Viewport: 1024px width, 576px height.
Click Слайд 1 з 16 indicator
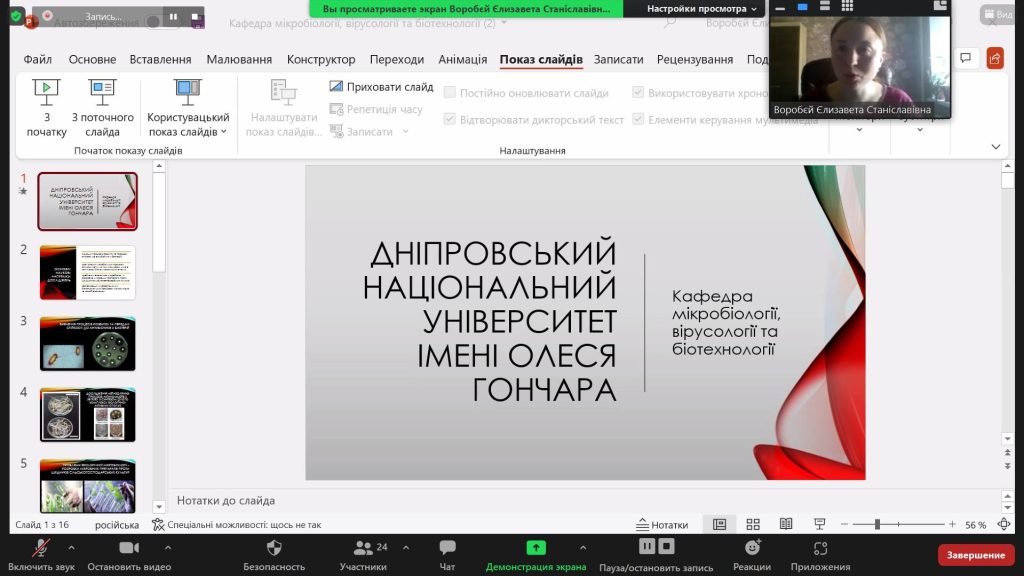click(42, 524)
